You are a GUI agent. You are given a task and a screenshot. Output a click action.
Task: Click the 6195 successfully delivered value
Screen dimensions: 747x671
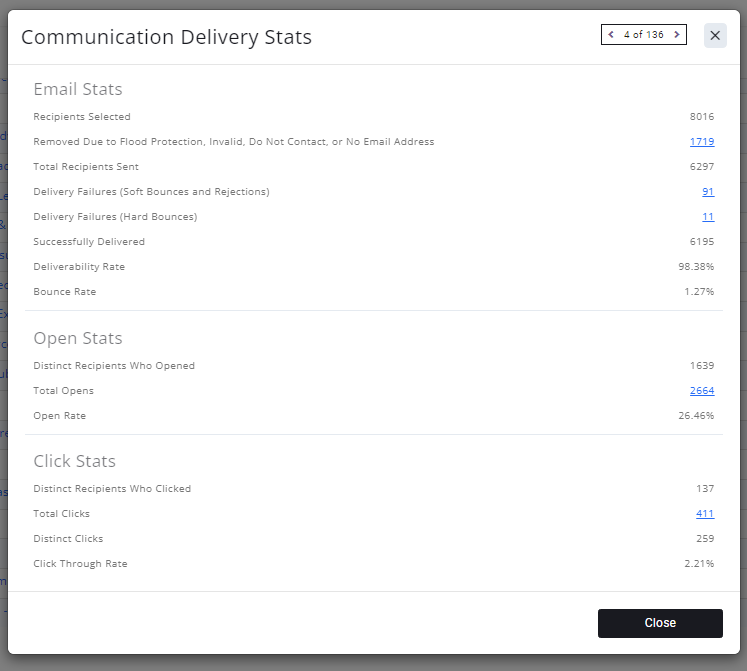(x=702, y=242)
